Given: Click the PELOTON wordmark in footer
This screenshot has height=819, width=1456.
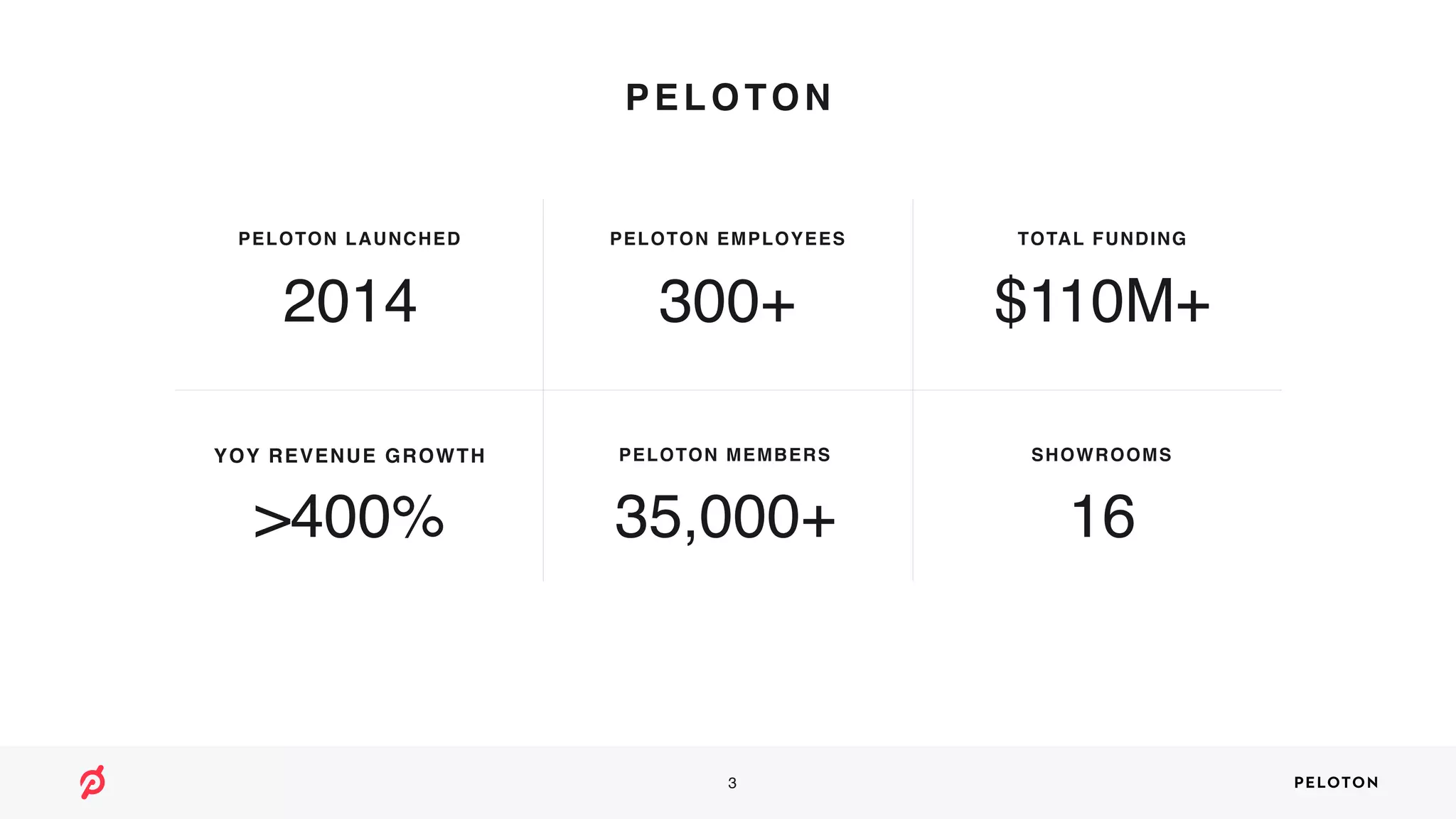Looking at the screenshot, I should (x=1336, y=783).
